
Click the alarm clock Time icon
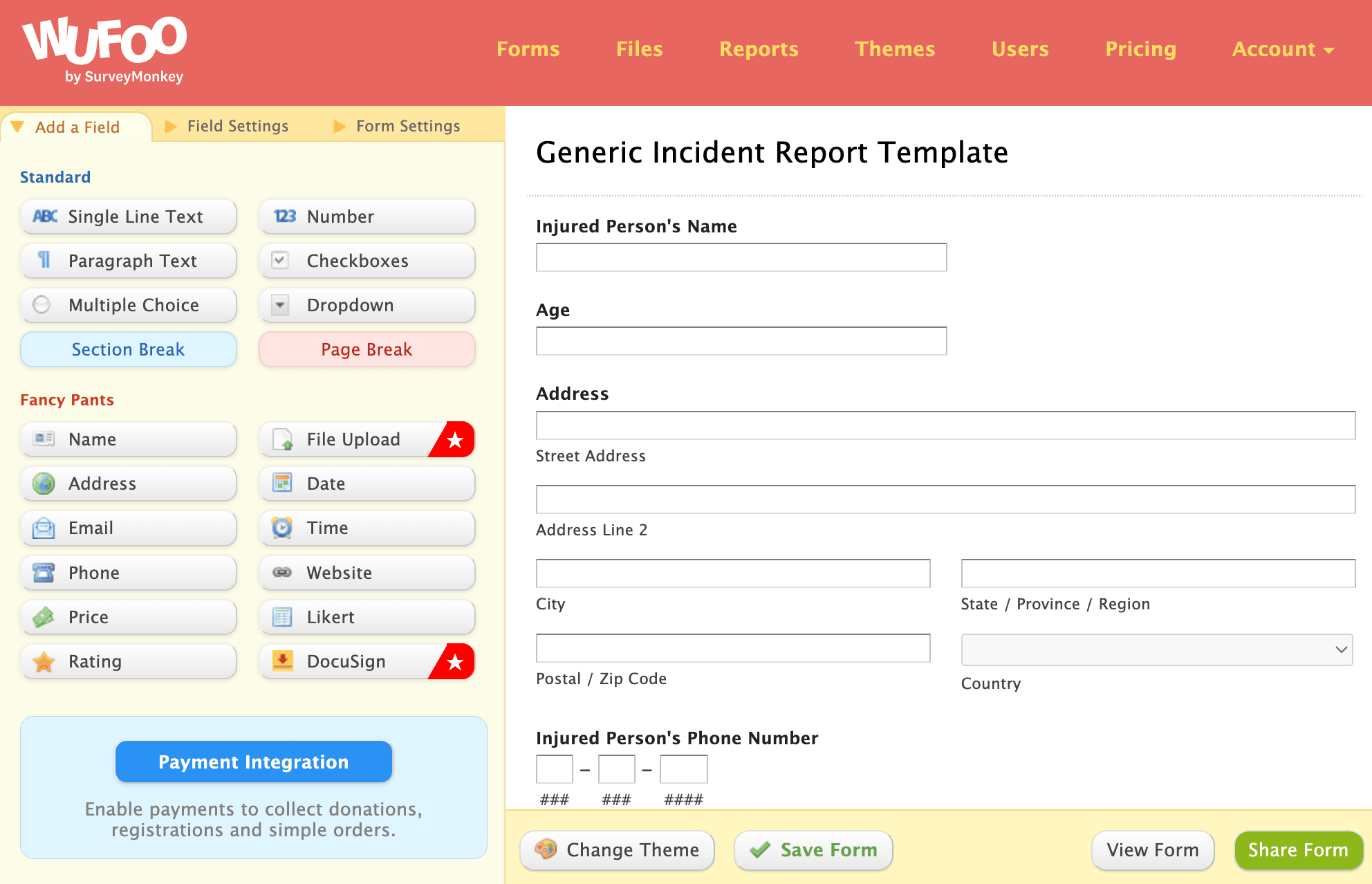tap(282, 528)
